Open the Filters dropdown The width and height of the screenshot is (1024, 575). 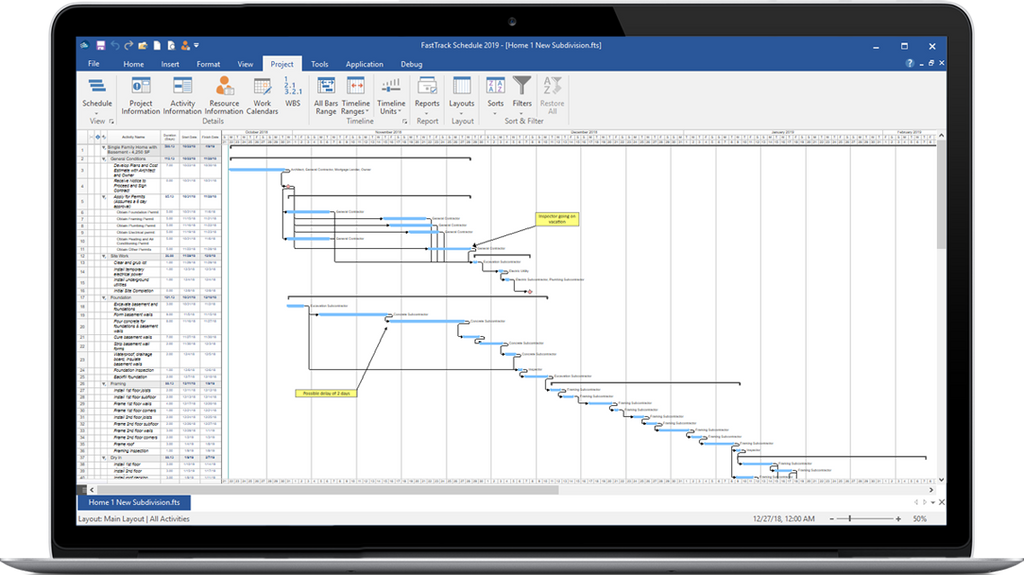pyautogui.click(x=522, y=95)
